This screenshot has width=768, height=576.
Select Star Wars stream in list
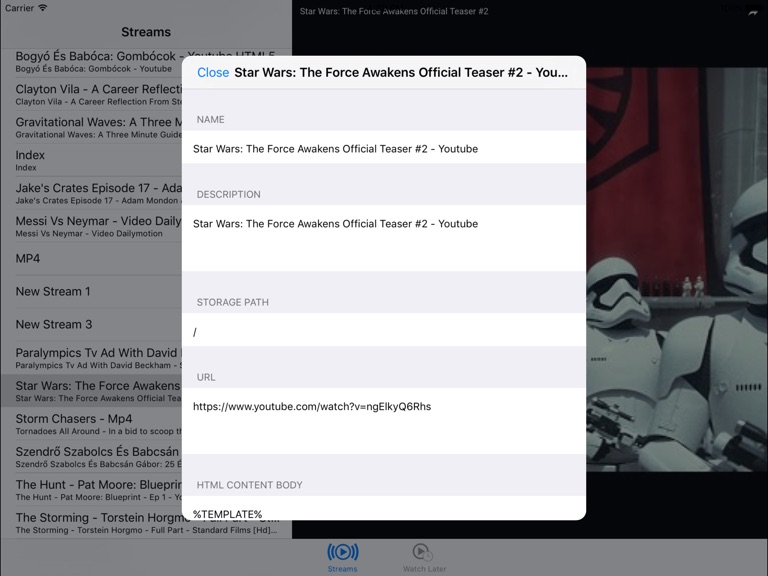(91, 391)
